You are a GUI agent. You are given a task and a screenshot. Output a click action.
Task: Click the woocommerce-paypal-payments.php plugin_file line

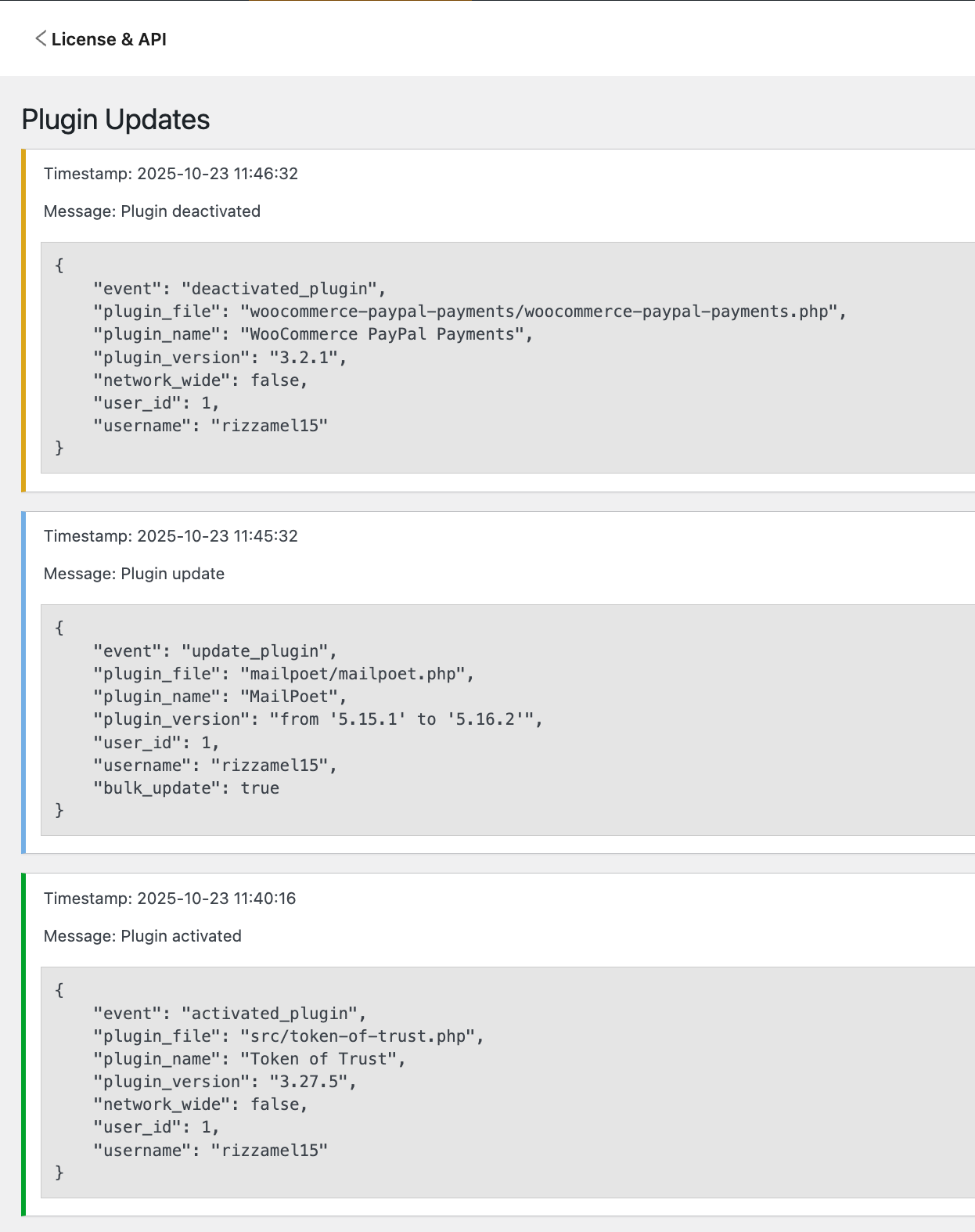(470, 312)
